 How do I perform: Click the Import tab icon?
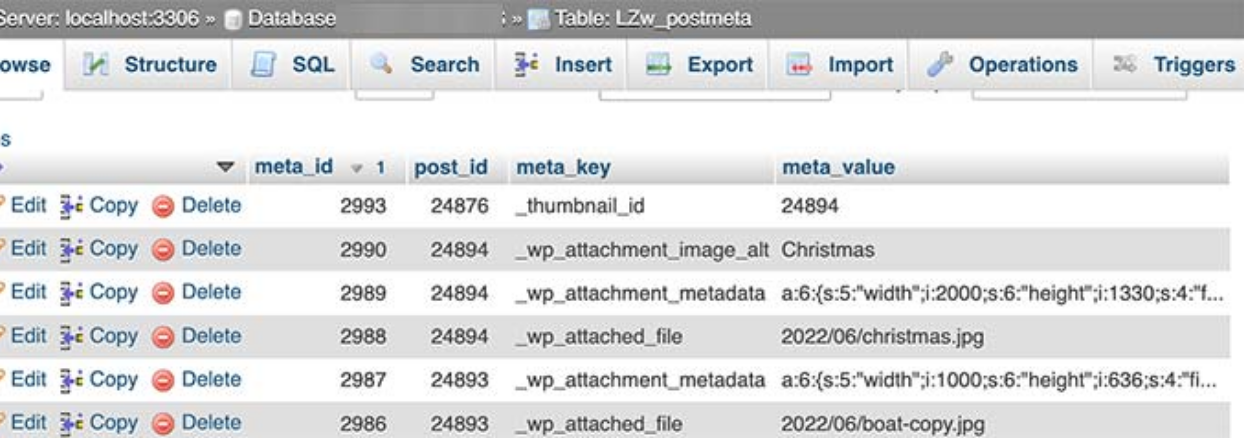pos(798,65)
